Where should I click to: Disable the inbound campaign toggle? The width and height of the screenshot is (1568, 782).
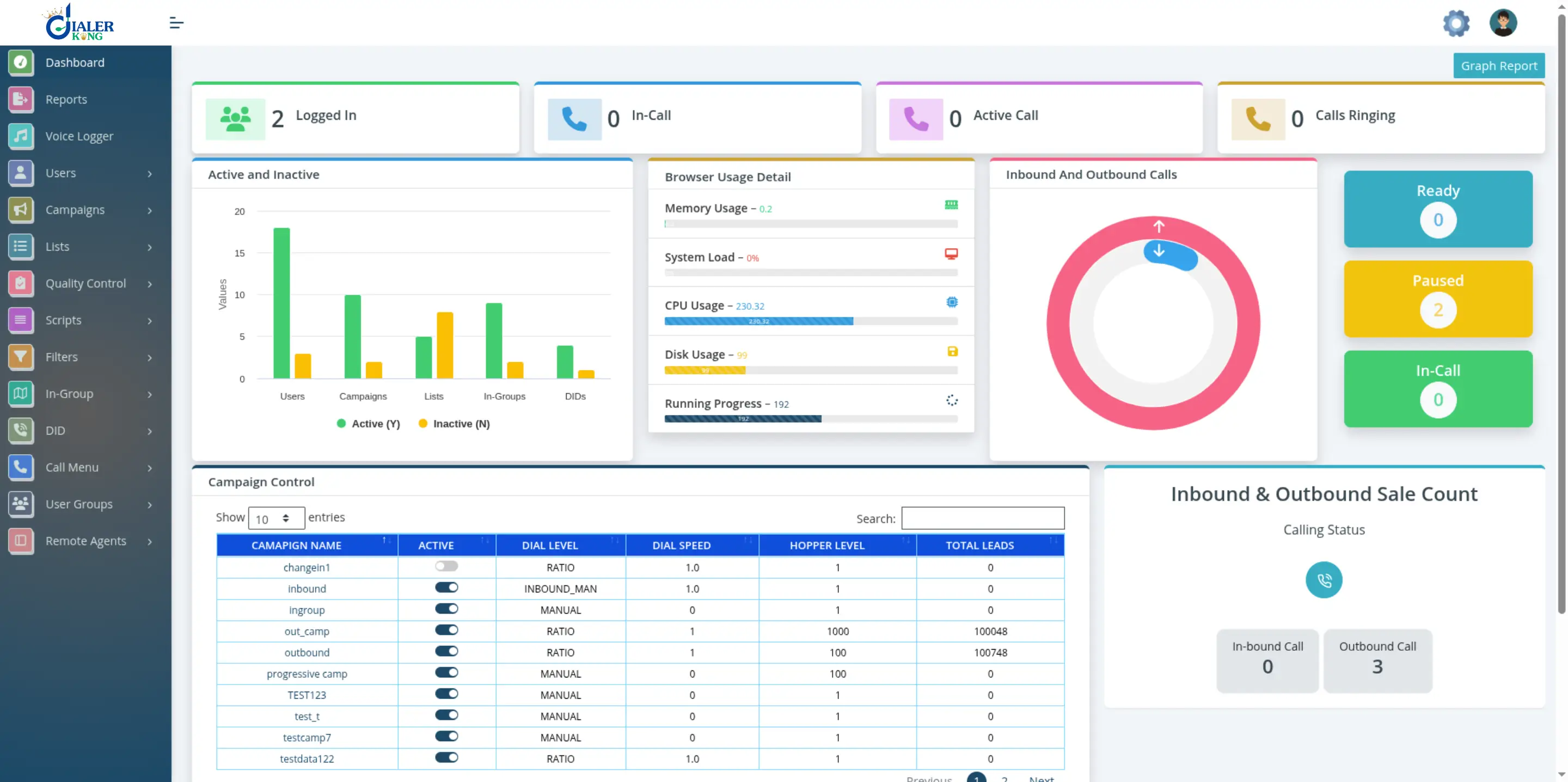pos(446,587)
